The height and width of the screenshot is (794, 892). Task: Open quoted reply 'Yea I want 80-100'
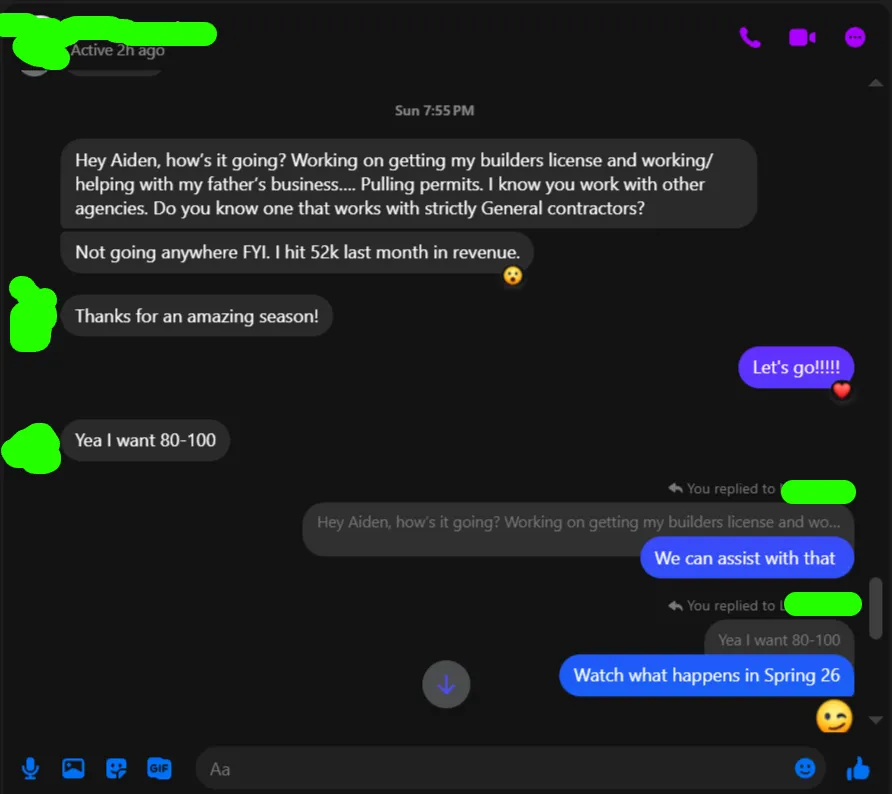(779, 640)
